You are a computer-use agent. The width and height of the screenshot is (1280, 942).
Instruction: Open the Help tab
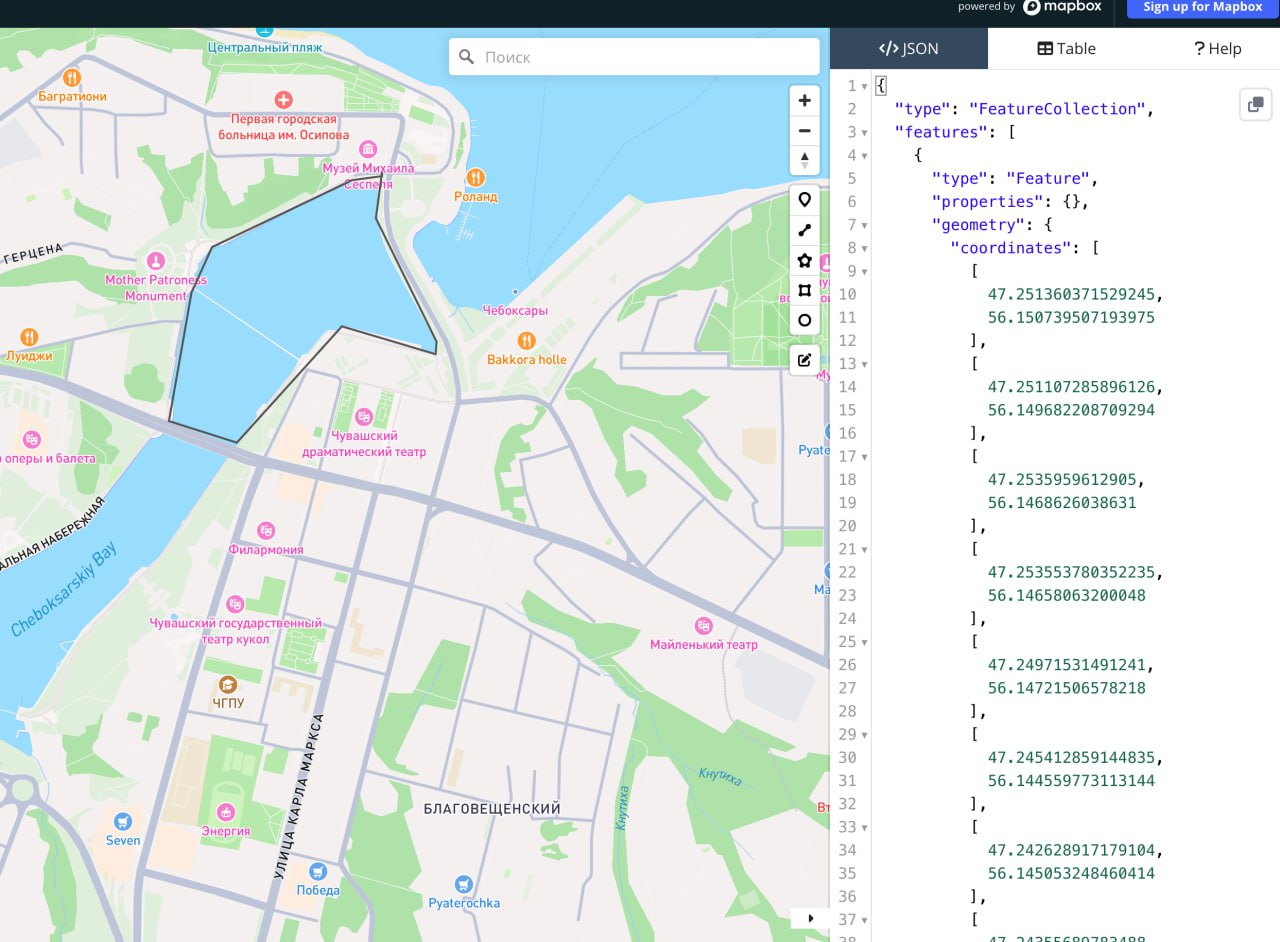pos(1217,48)
